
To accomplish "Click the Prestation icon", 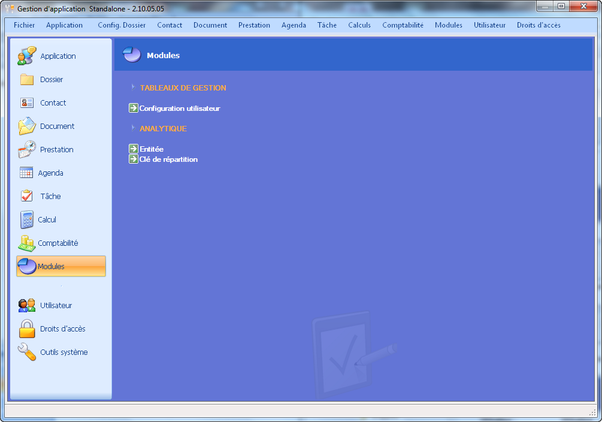I will click(x=27, y=149).
